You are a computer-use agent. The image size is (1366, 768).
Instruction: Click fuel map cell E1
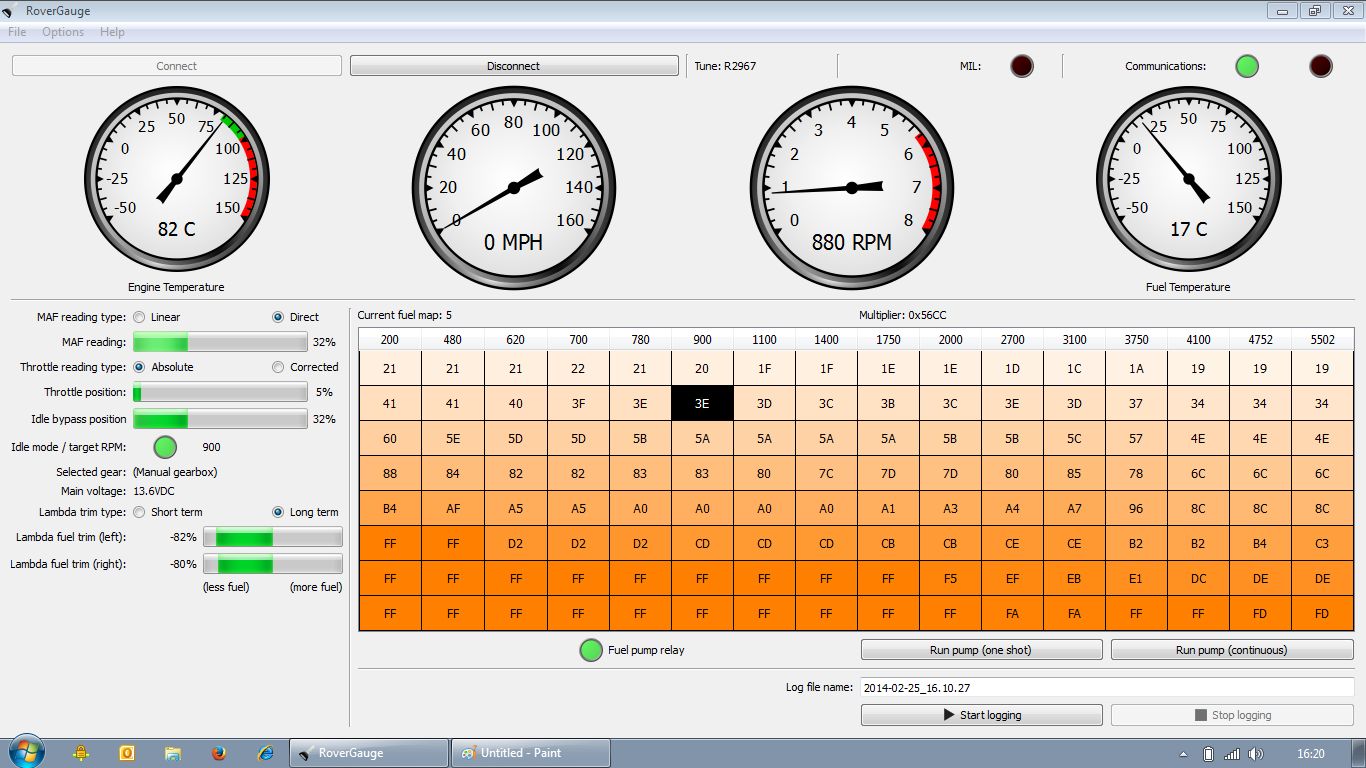[1136, 578]
